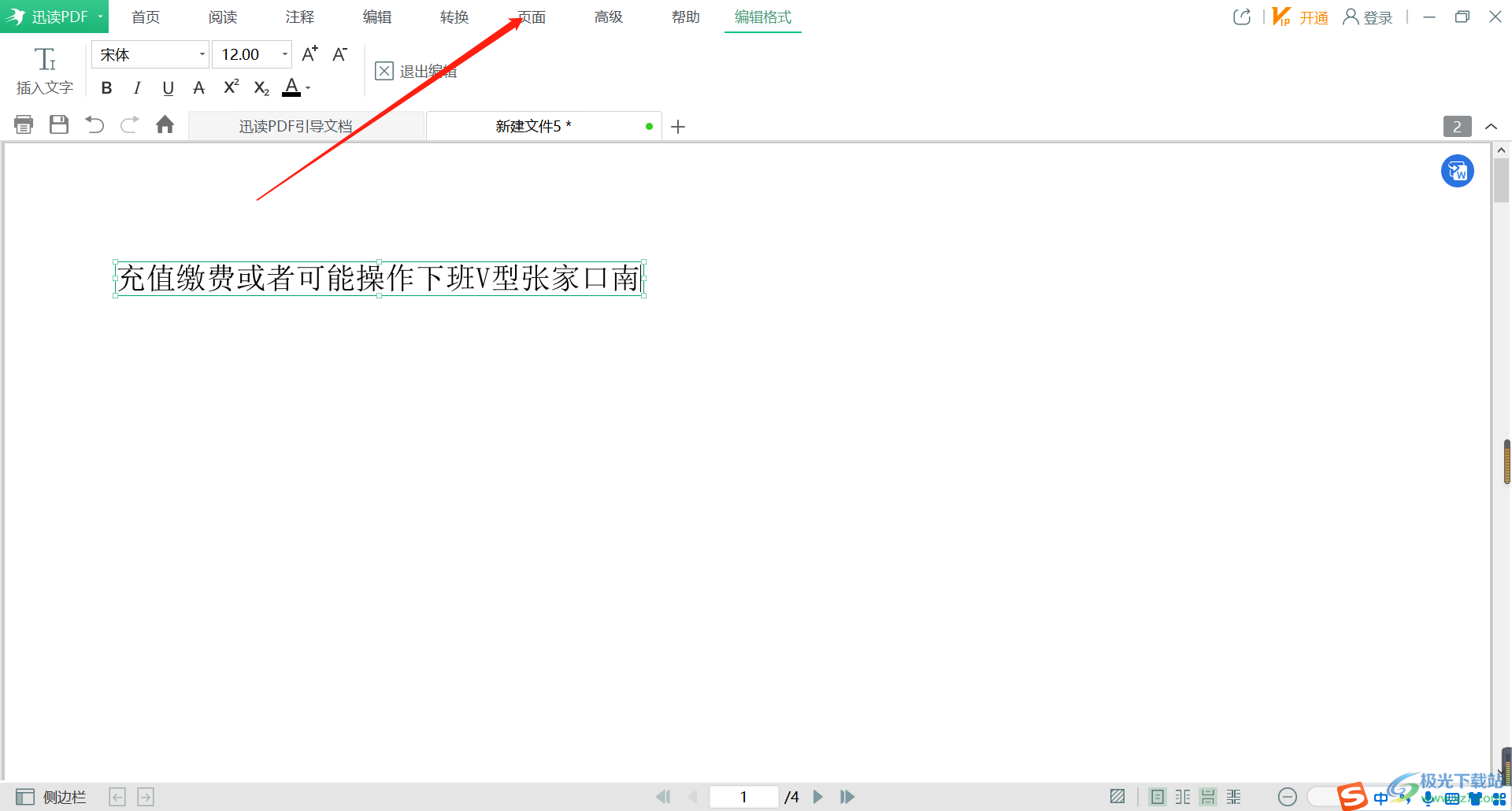The height and width of the screenshot is (811, 1512).
Task: Add a new tab with plus icon
Action: pyautogui.click(x=678, y=127)
